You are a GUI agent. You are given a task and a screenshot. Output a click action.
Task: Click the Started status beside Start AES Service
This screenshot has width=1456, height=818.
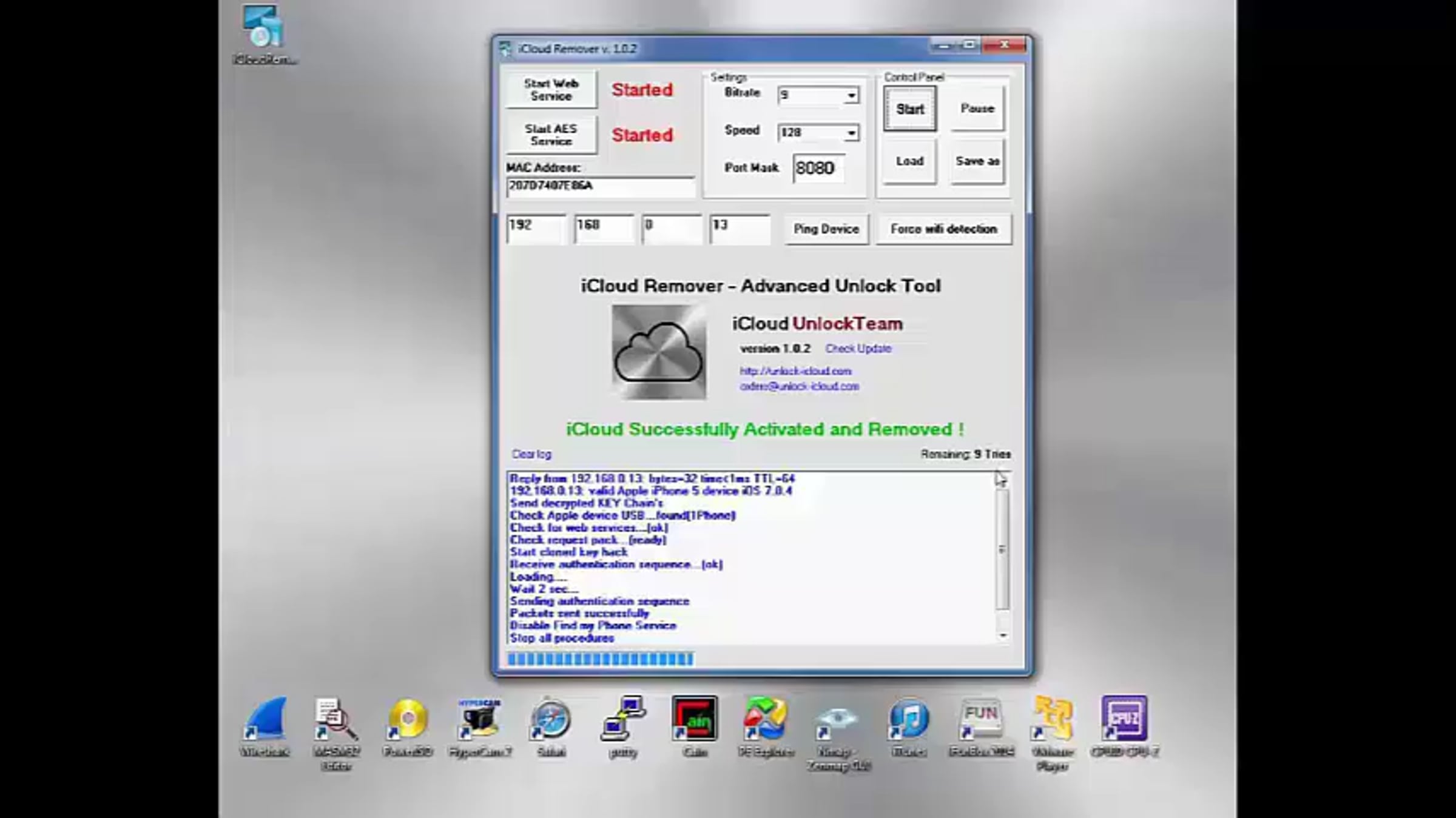click(642, 135)
